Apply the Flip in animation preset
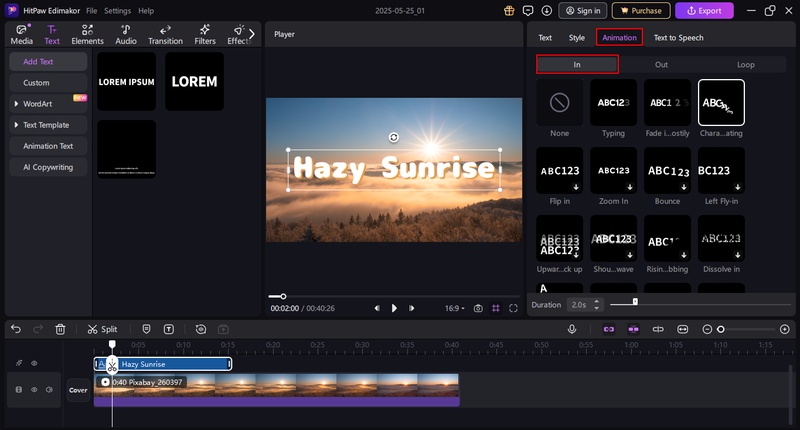This screenshot has width=800, height=430. 559,170
